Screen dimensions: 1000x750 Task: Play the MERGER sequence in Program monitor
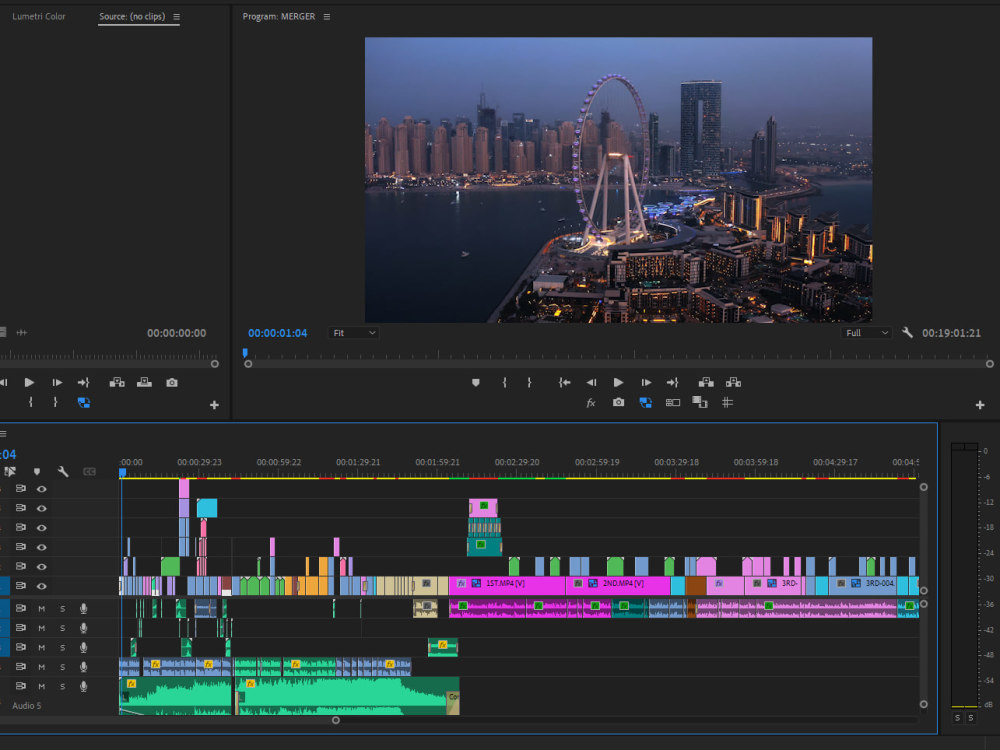[x=618, y=383]
